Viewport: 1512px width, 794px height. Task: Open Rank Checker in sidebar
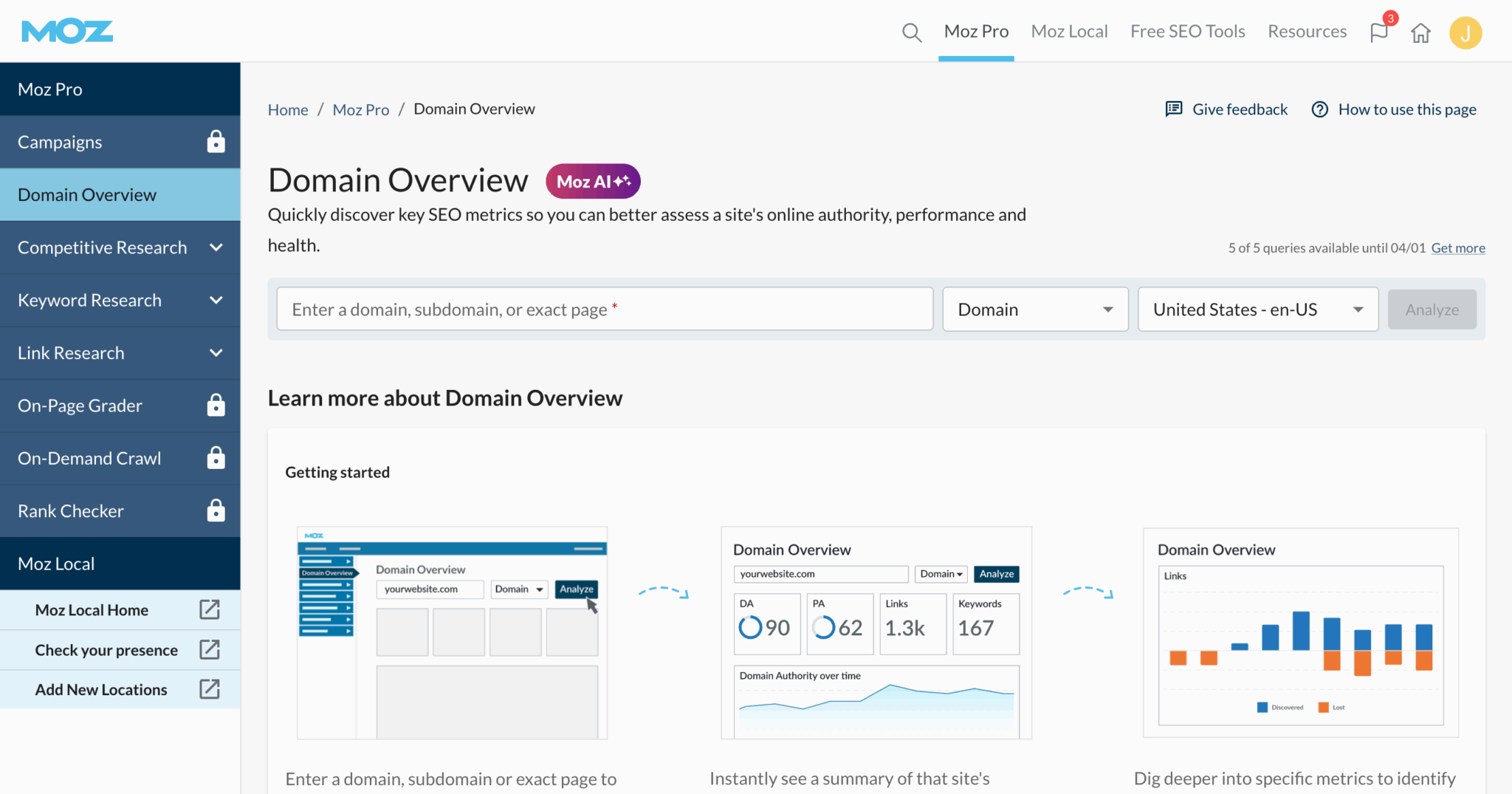(120, 511)
